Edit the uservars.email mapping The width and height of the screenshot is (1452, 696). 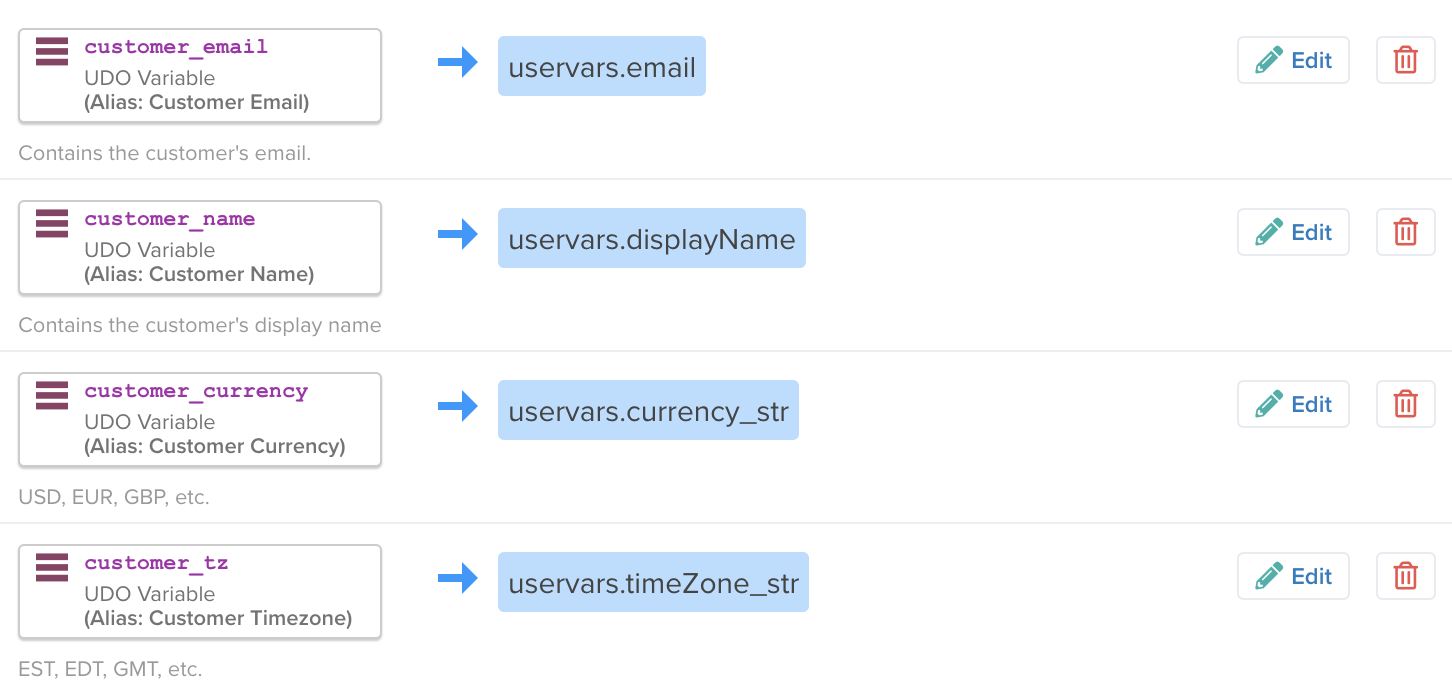click(x=1293, y=60)
